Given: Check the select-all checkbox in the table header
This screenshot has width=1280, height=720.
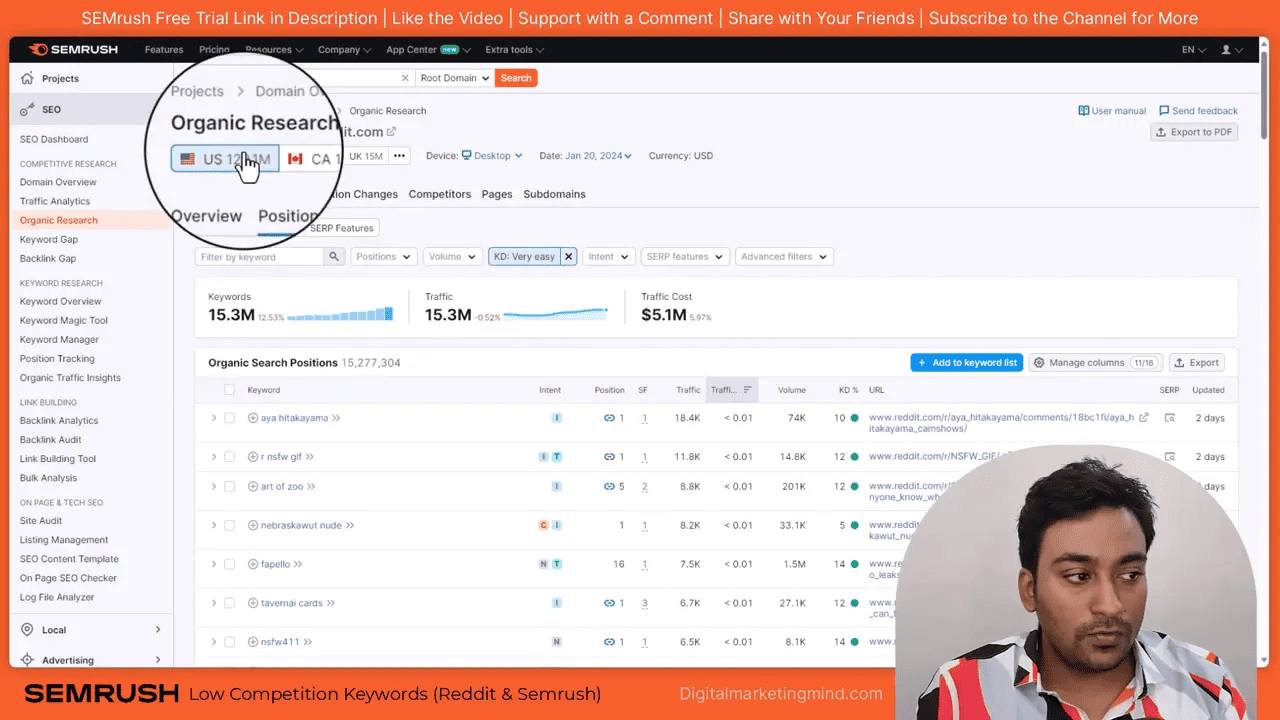Looking at the screenshot, I should click(x=229, y=389).
